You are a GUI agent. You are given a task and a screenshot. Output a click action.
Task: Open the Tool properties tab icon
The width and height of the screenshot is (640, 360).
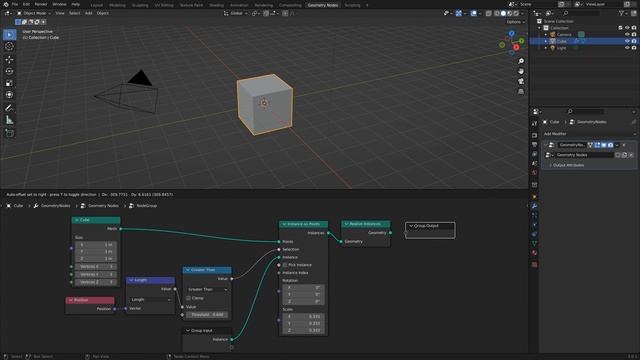click(x=534, y=123)
